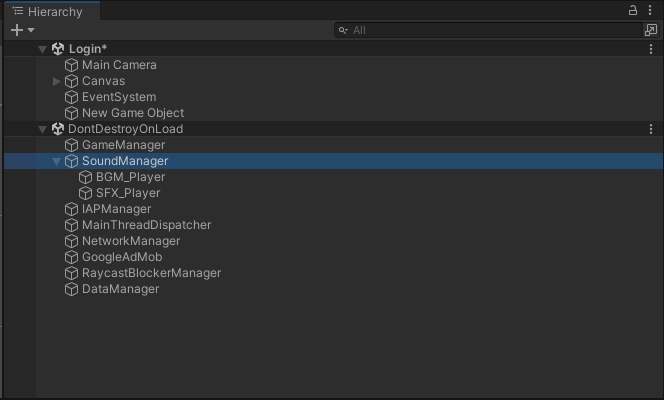Select the MainThreadDispatcher object
The width and height of the screenshot is (664, 400).
pos(147,225)
